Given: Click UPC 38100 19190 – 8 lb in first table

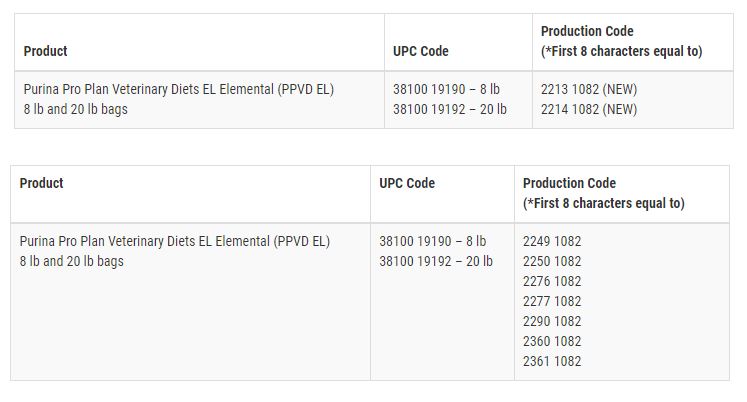Looking at the screenshot, I should (x=446, y=89).
